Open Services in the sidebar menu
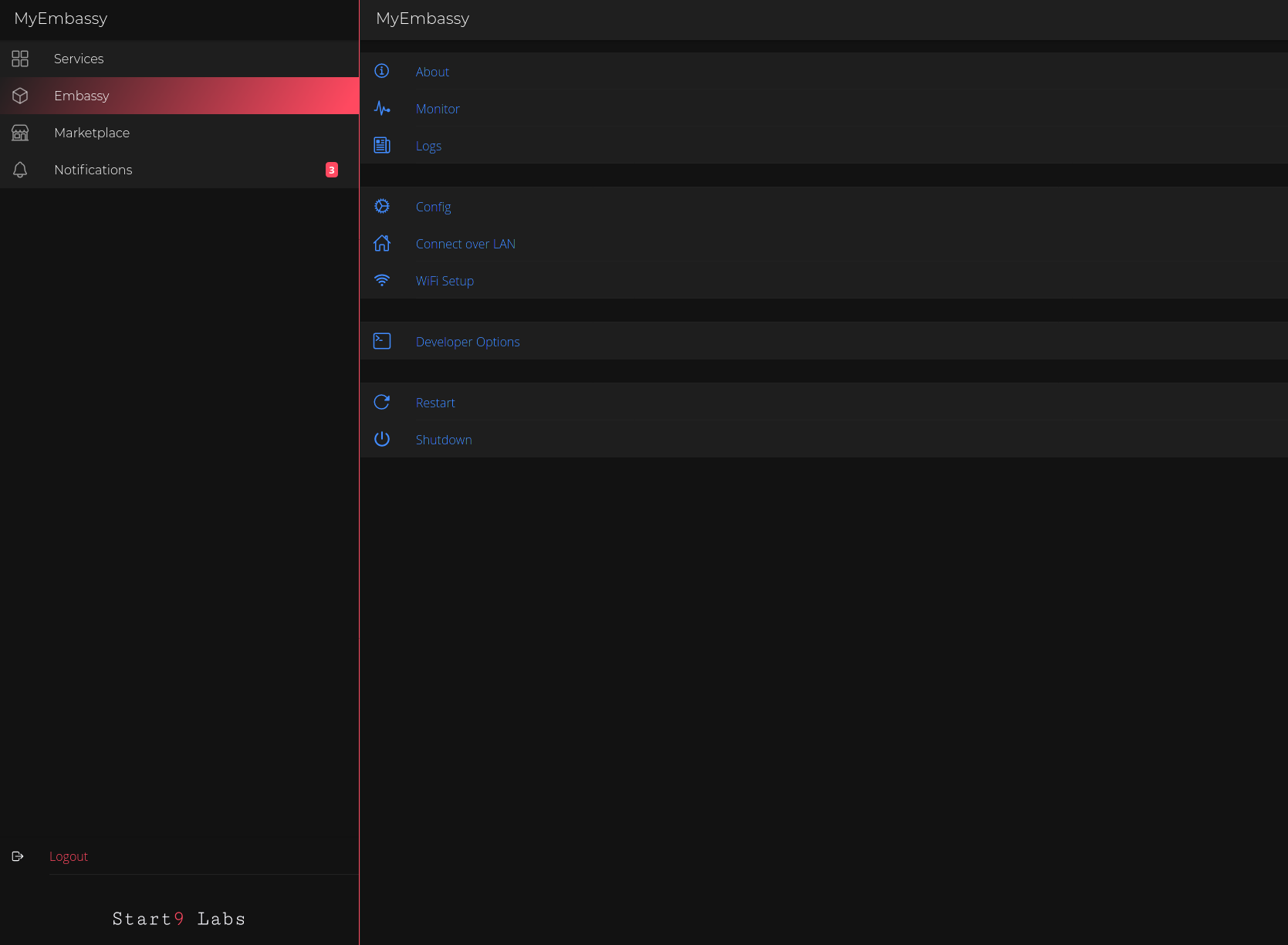The height and width of the screenshot is (945, 1288). 79,59
